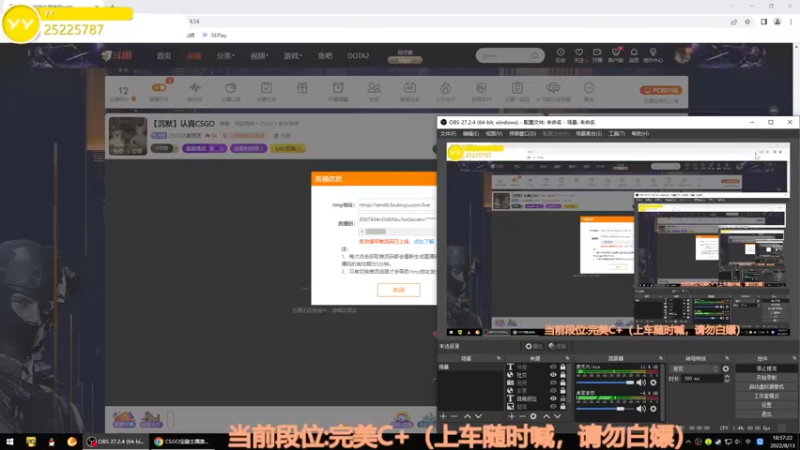Open the 帮助(H) menu in OBS
Screen dimensions: 800x450
[x=640, y=134]
